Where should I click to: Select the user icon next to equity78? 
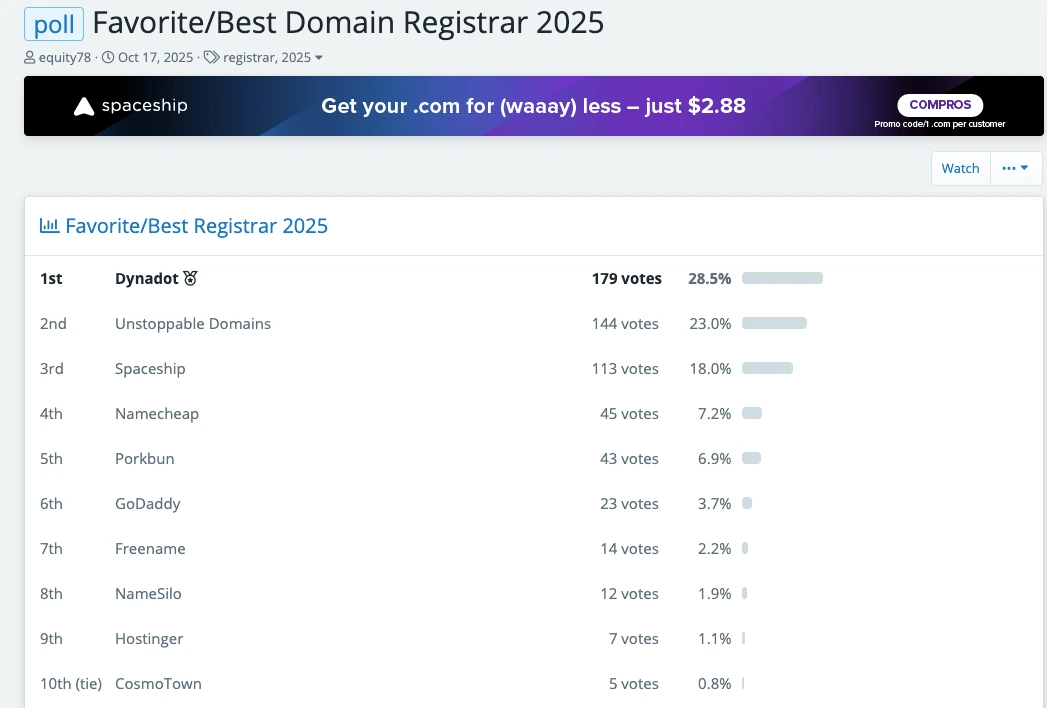[29, 57]
